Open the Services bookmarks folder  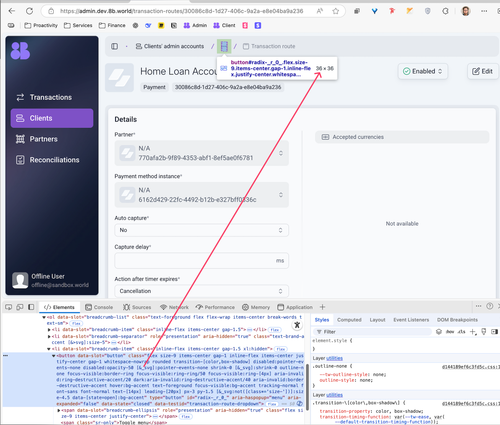point(78,25)
